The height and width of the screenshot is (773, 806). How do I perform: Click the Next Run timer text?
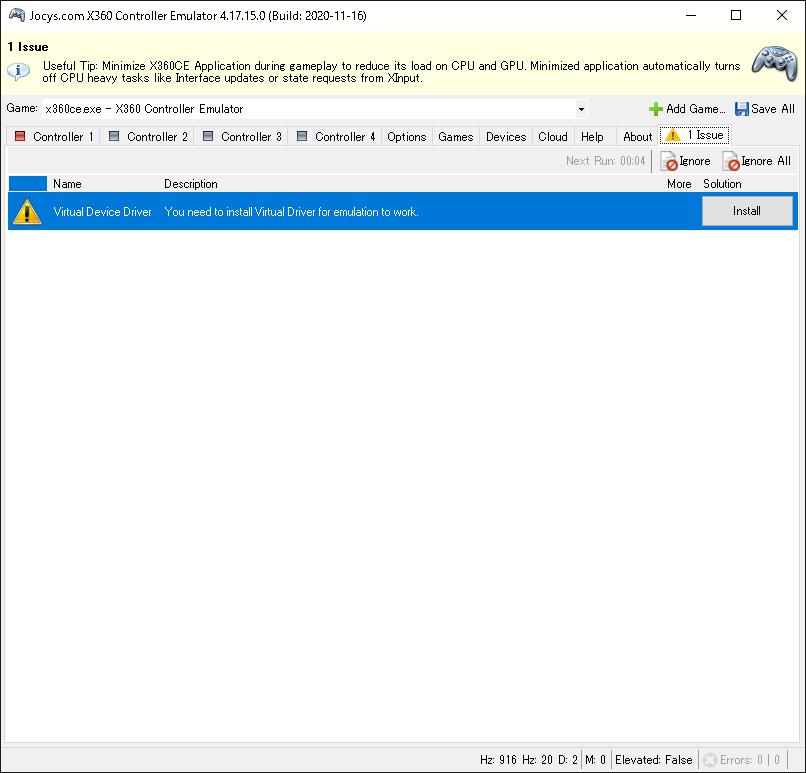pos(605,161)
